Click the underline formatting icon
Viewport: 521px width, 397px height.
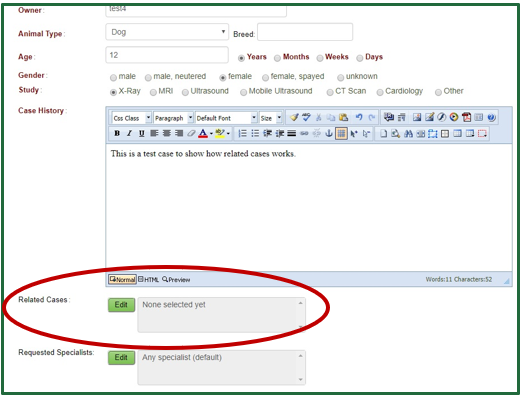(x=142, y=134)
